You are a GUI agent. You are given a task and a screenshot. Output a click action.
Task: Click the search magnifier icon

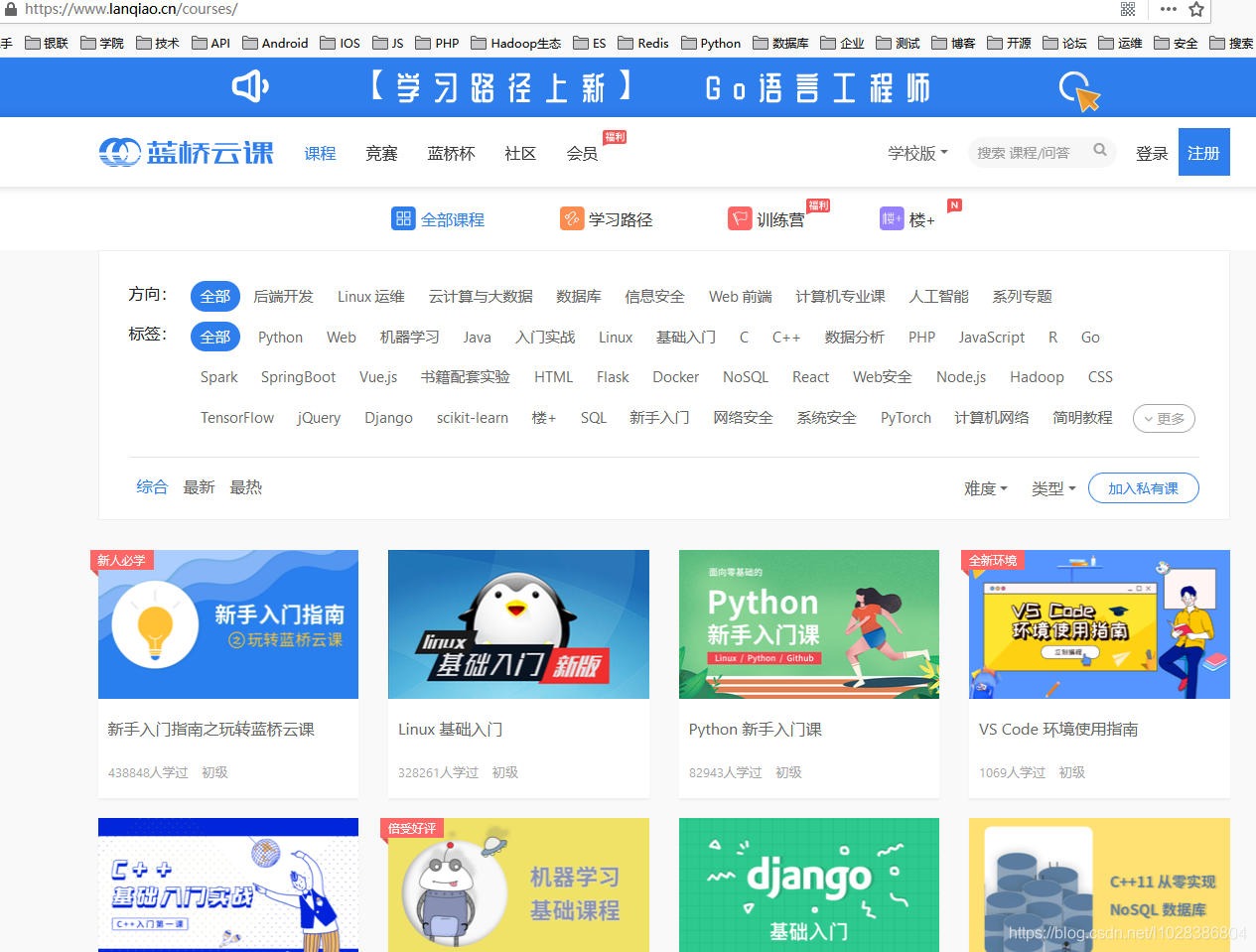pos(1100,150)
